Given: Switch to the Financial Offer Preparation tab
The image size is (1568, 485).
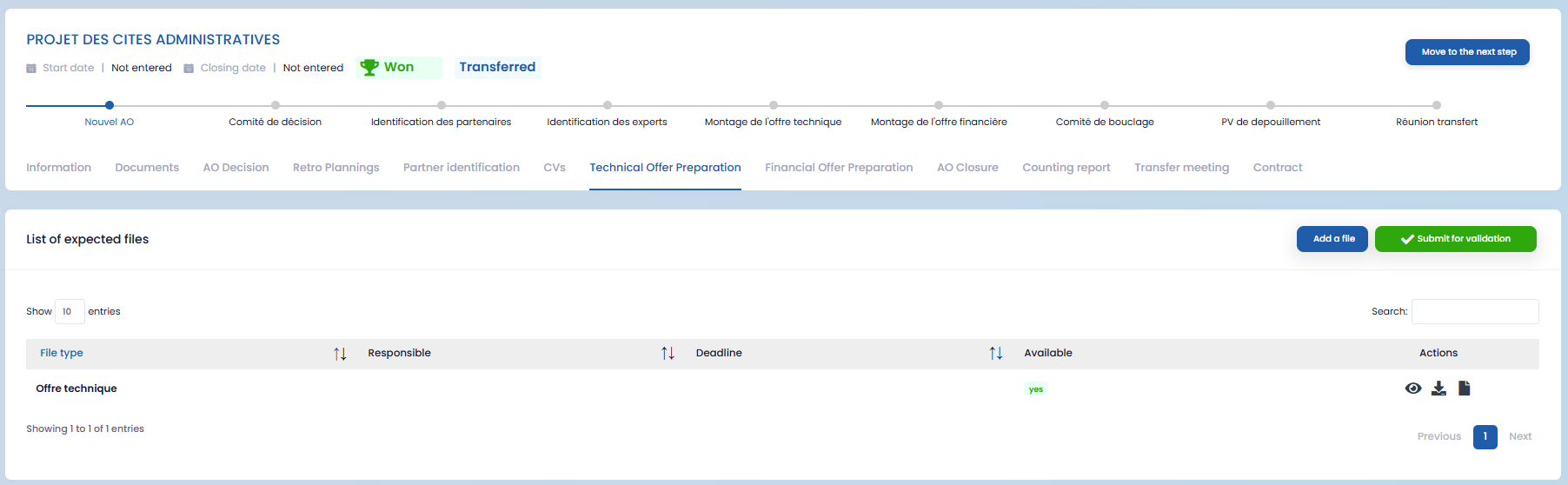Looking at the screenshot, I should click(839, 168).
